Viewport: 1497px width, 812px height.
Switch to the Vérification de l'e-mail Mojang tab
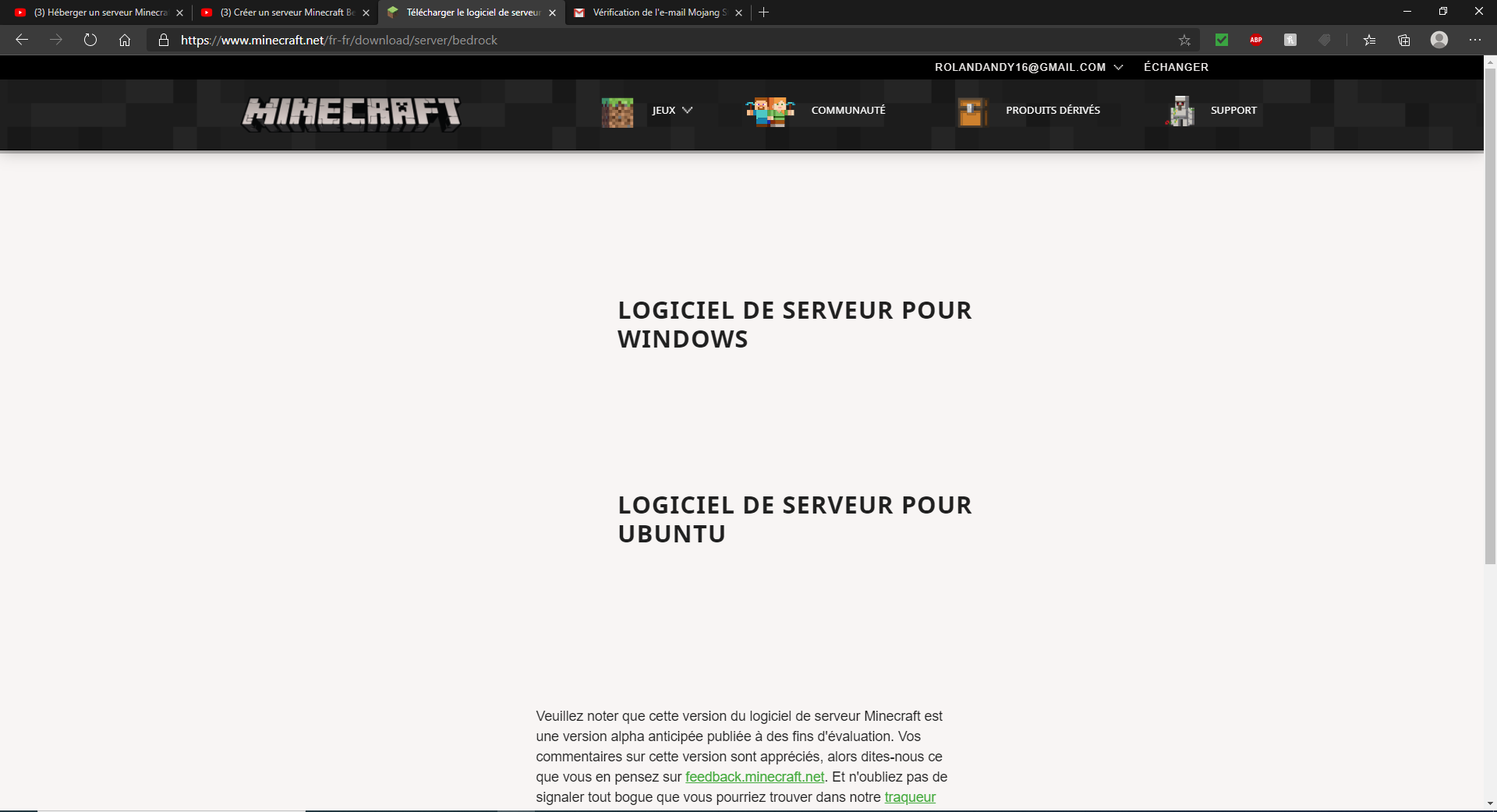(x=657, y=12)
